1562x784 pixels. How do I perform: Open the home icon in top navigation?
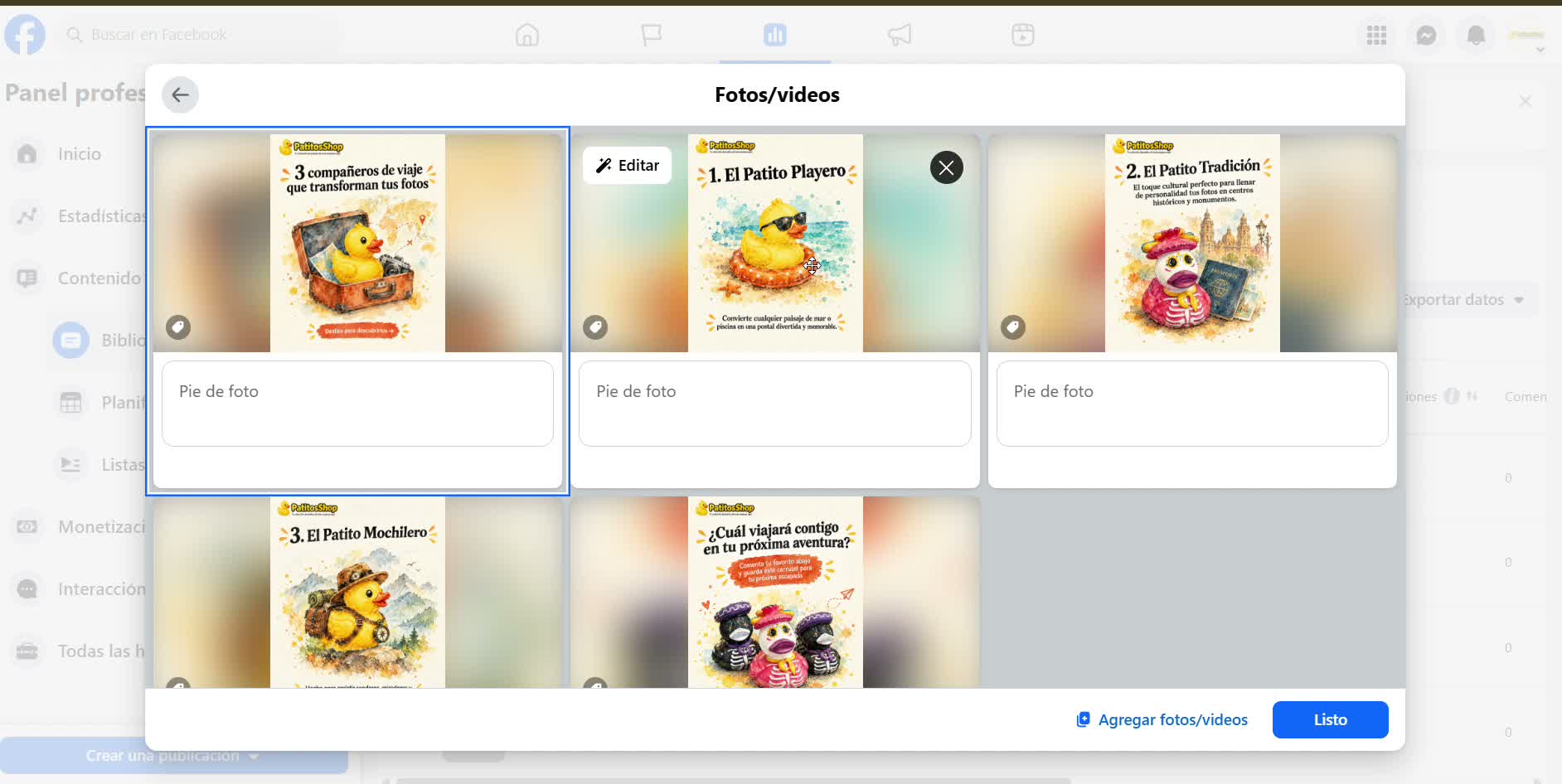point(527,35)
